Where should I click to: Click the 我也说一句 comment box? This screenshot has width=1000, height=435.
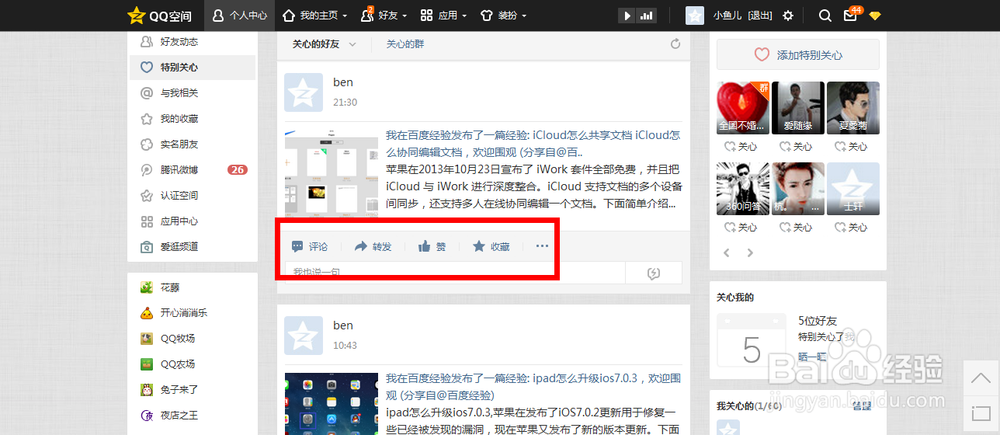[455, 272]
